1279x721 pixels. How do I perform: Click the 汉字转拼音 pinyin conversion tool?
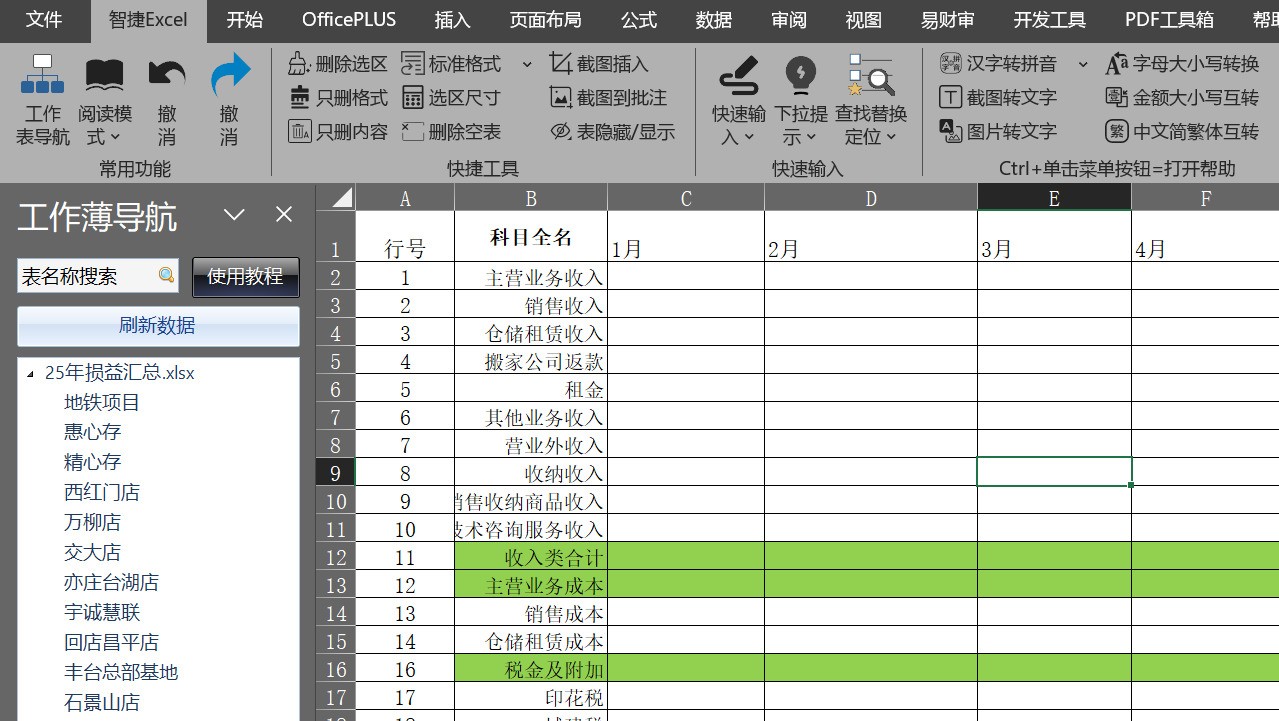click(999, 64)
